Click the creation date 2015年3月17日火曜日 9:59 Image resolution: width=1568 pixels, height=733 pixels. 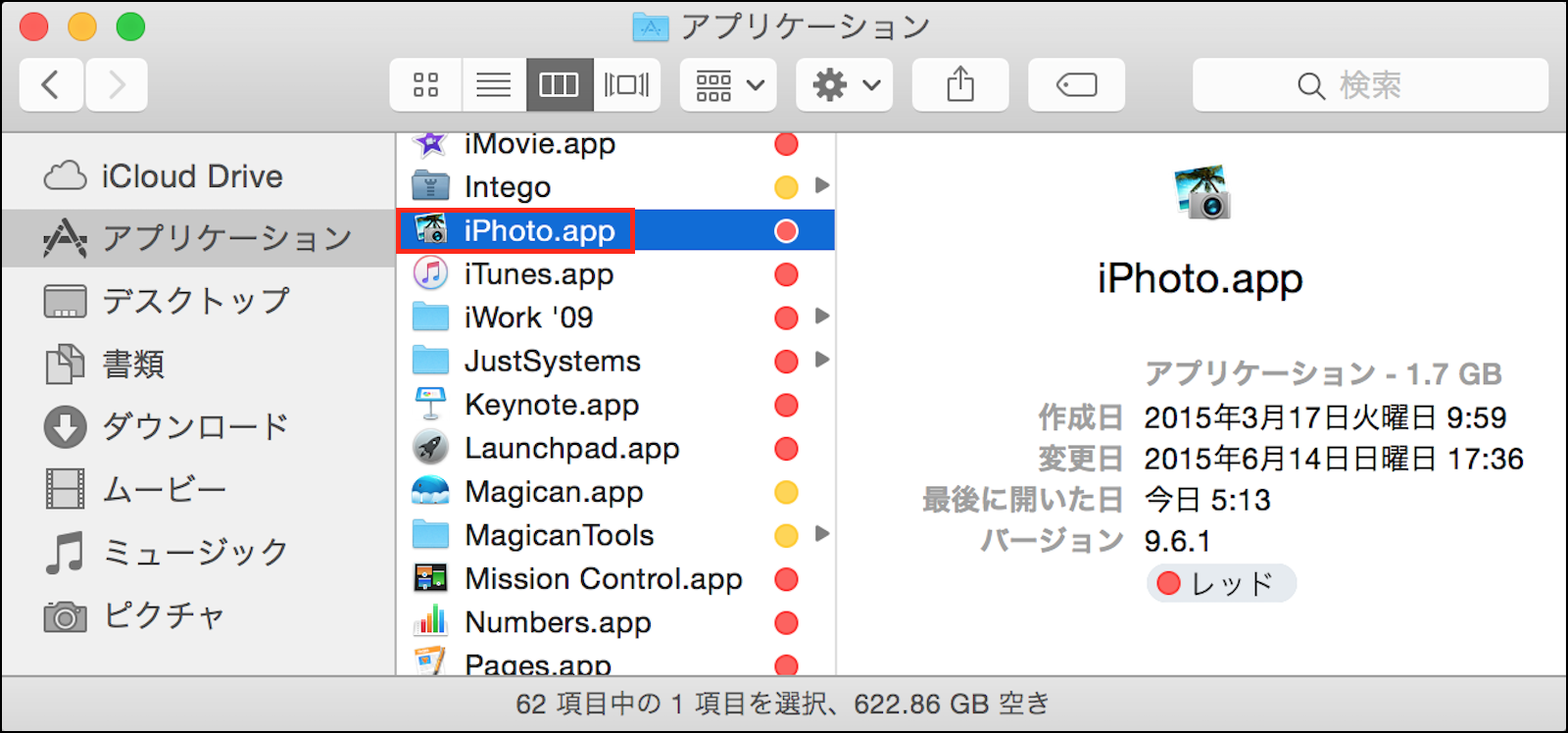coord(1325,418)
